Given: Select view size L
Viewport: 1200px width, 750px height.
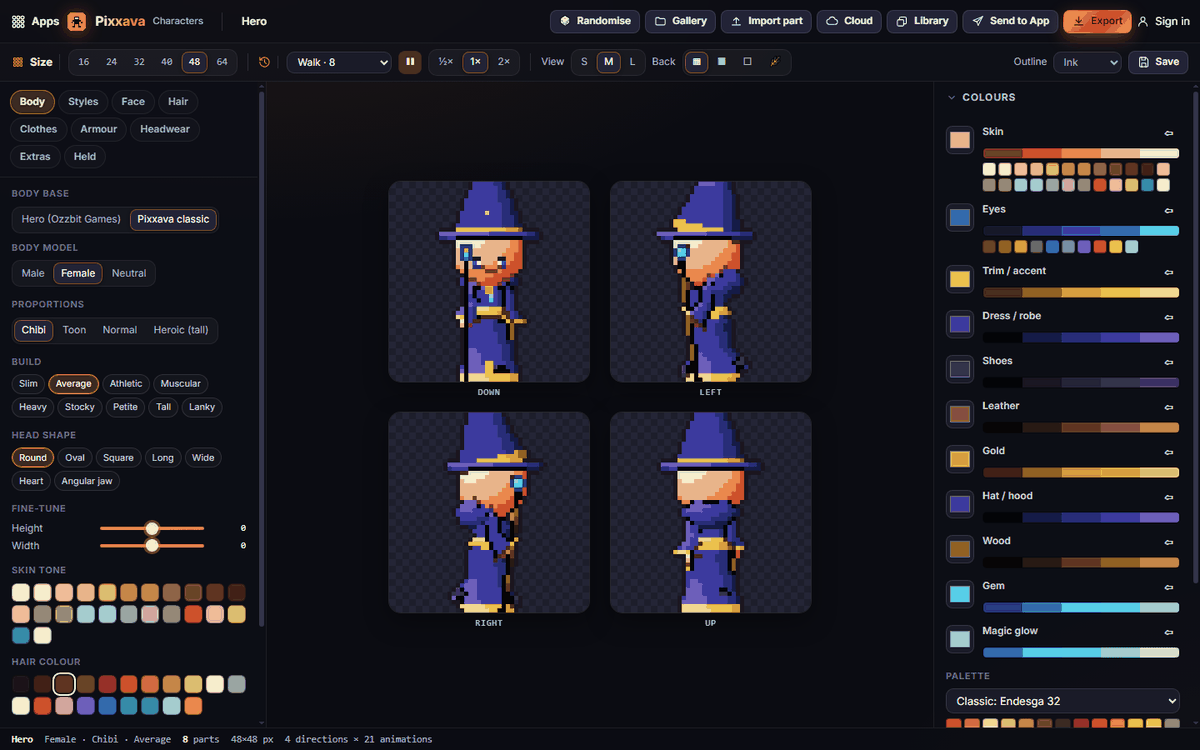Looking at the screenshot, I should pos(632,62).
